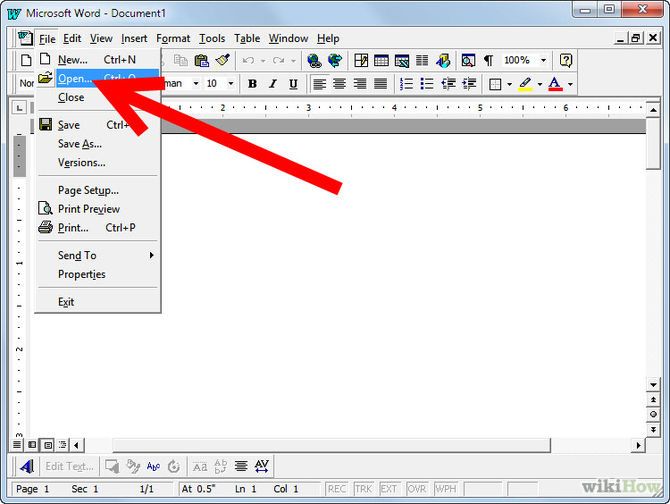This screenshot has width=670, height=504.
Task: Click the vertical scrollbar down arrow
Action: [653, 385]
